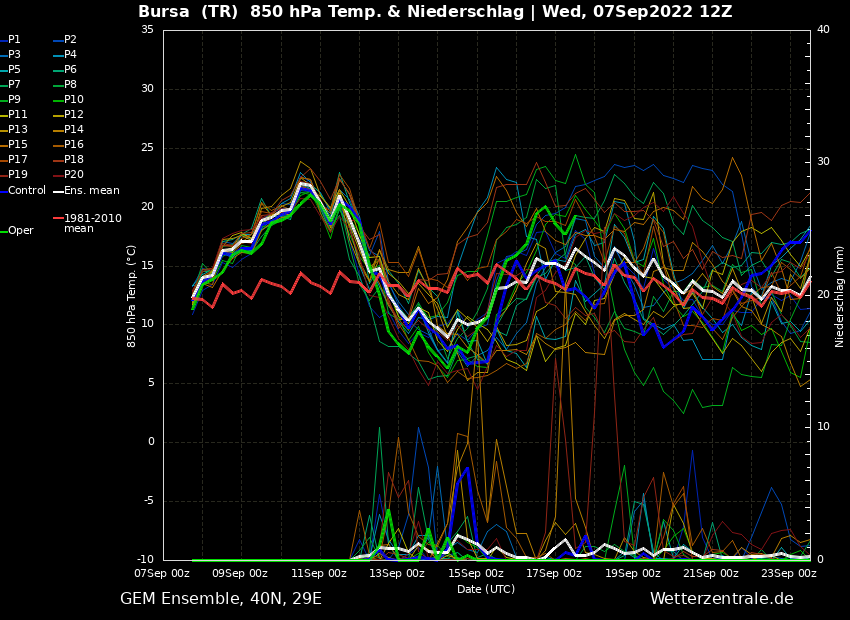
Task: Select the -10 temperature axis value
Action: pyautogui.click(x=145, y=560)
